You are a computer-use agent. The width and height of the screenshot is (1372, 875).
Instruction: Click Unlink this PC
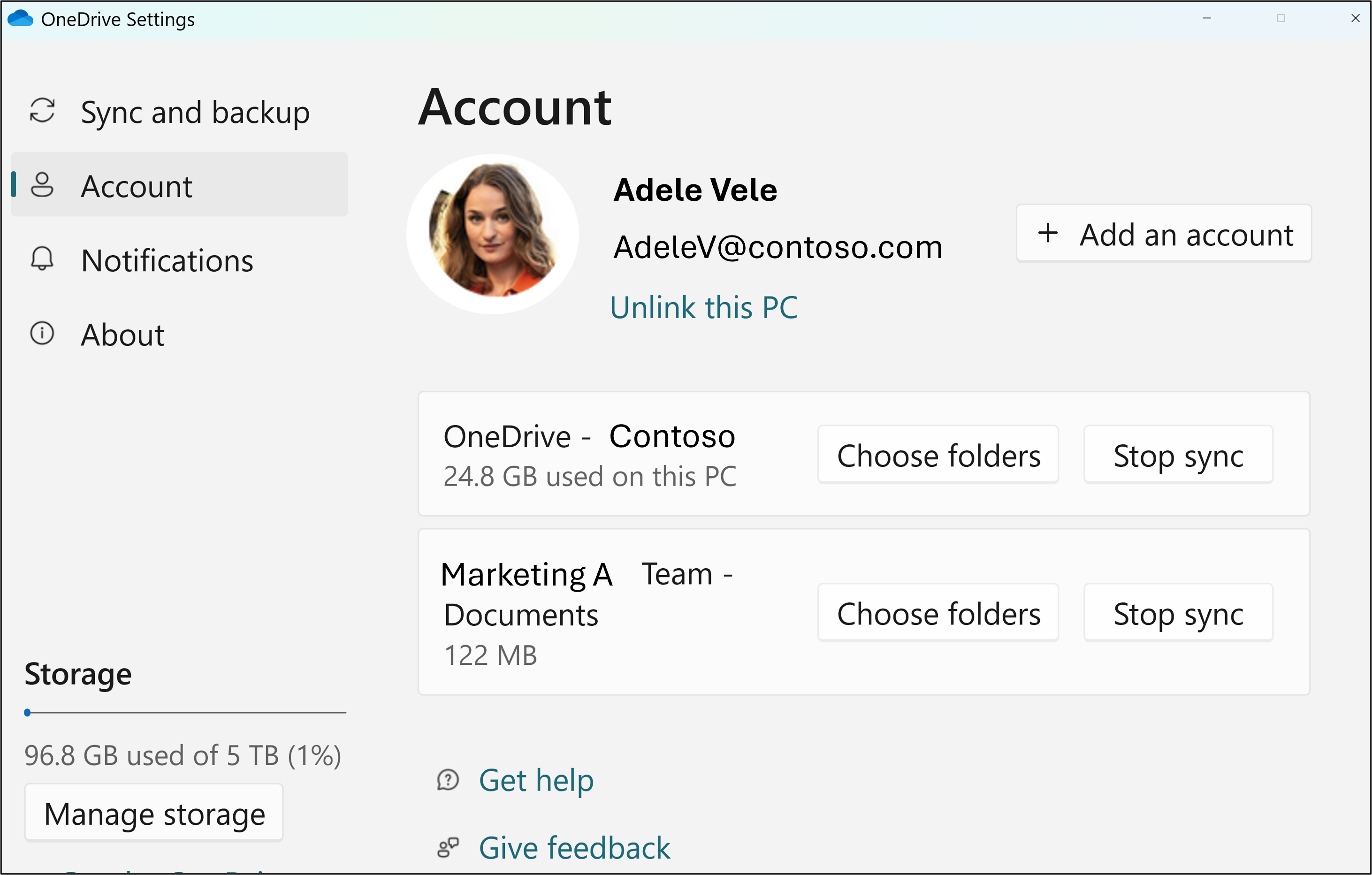coord(704,307)
